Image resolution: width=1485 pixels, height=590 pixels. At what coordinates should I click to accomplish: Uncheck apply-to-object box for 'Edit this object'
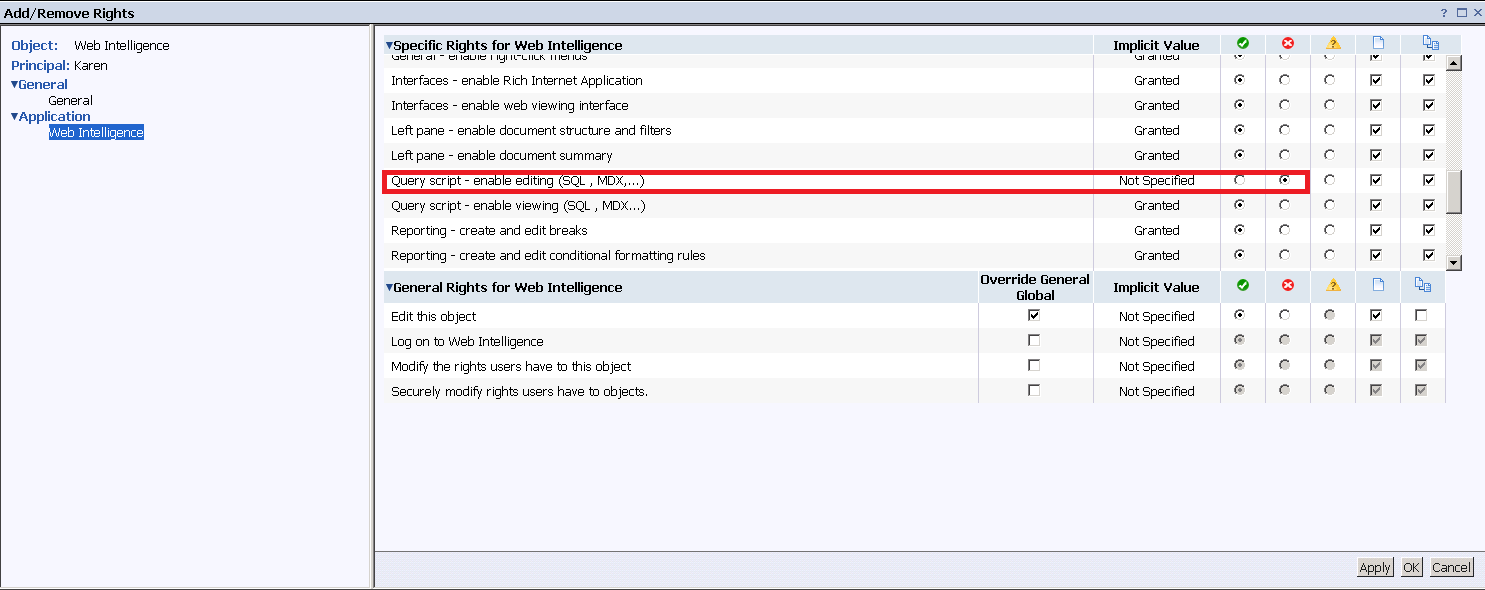tap(1376, 315)
